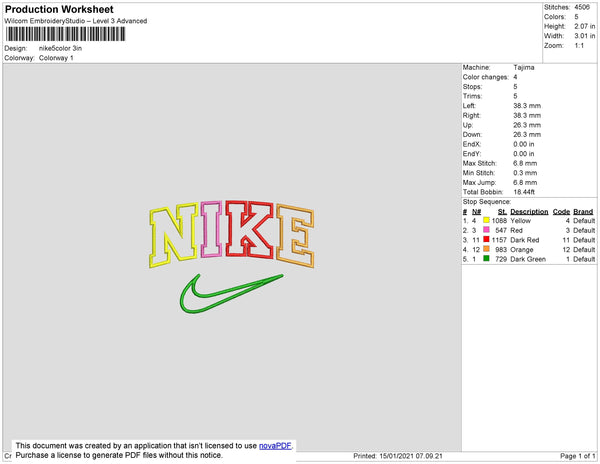Viewport: 600px width, 464px height.
Task: Click the green swoosh embroidery outline
Action: pyautogui.click(x=231, y=294)
